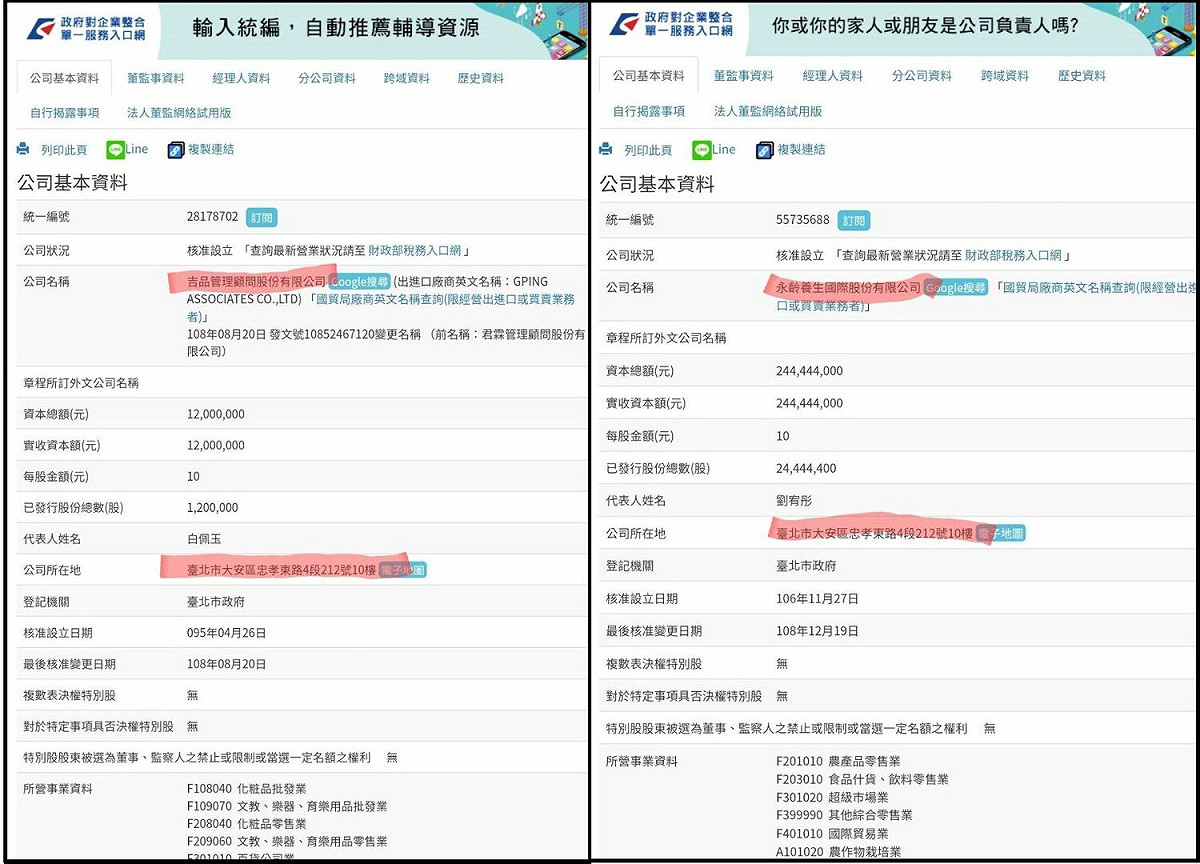Click printer icon in right panel
Image resolution: width=1200 pixels, height=864 pixels.
[x=605, y=149]
